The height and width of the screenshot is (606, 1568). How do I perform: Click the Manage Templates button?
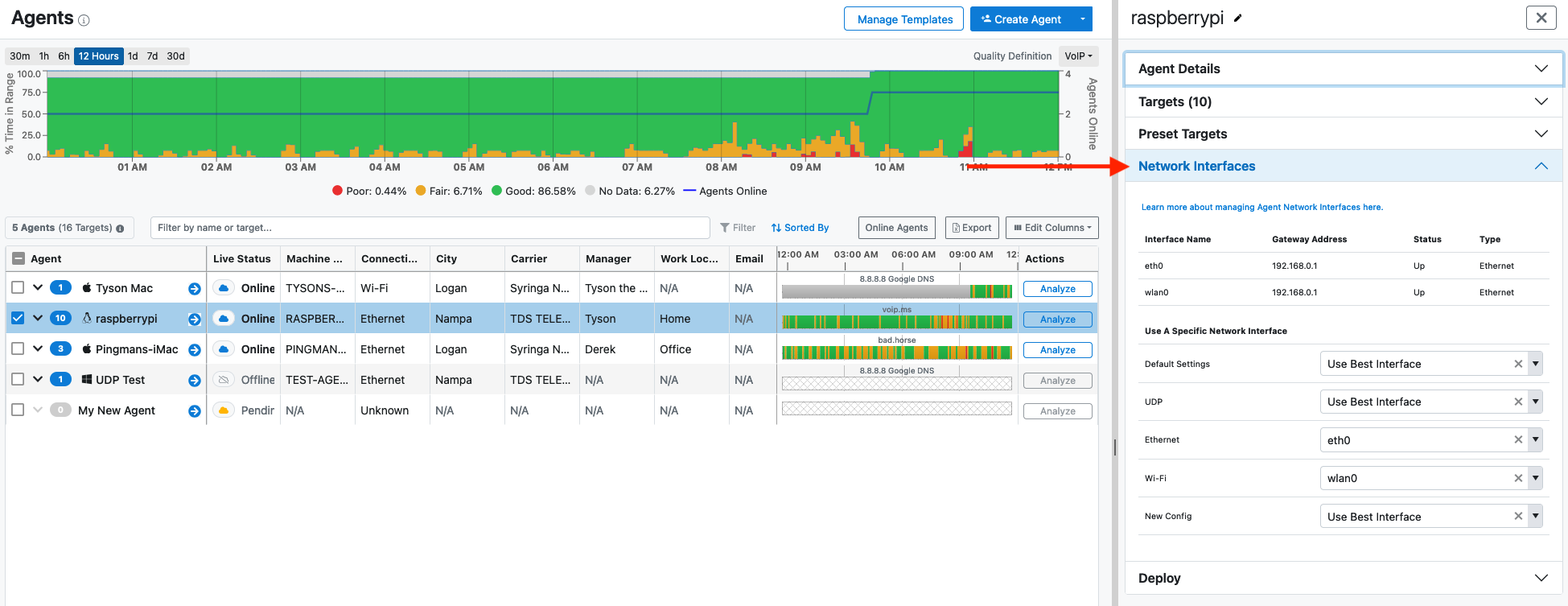pyautogui.click(x=904, y=19)
